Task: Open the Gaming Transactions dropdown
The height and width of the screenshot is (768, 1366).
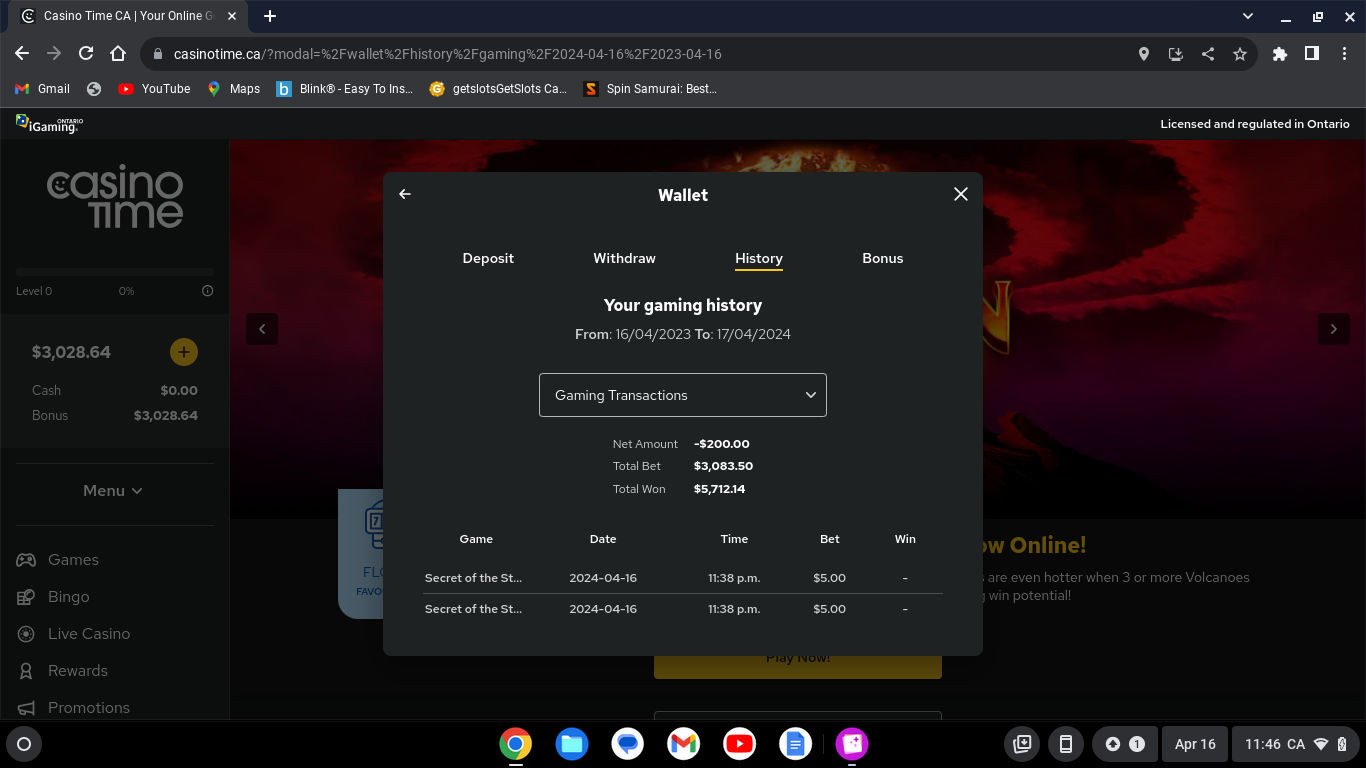Action: [x=682, y=395]
